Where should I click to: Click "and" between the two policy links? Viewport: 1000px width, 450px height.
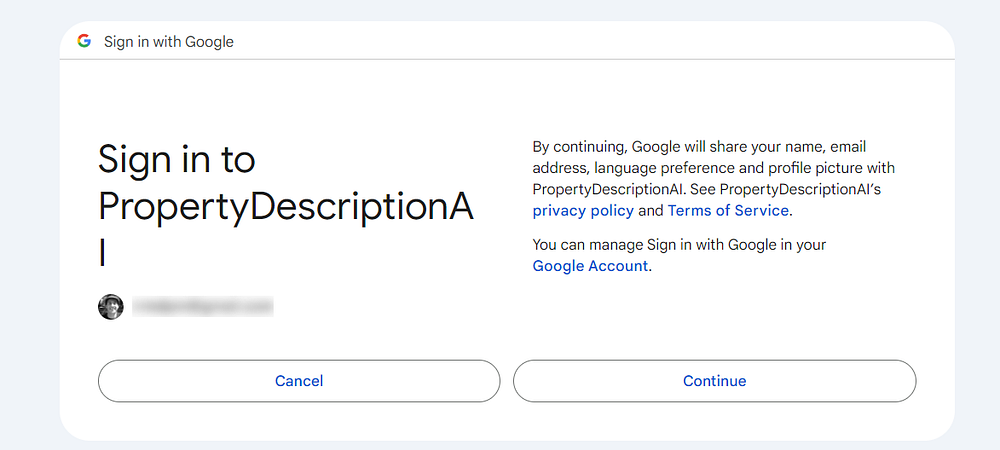tap(651, 210)
